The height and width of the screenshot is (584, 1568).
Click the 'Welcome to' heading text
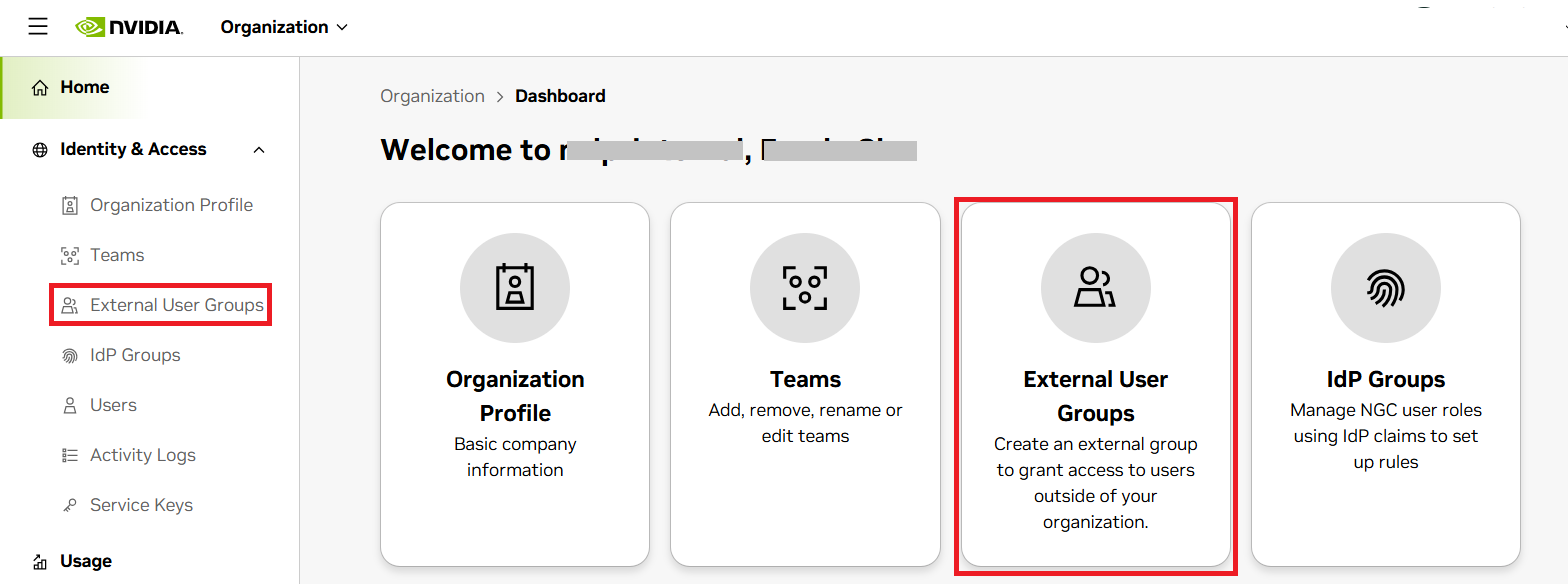point(465,150)
